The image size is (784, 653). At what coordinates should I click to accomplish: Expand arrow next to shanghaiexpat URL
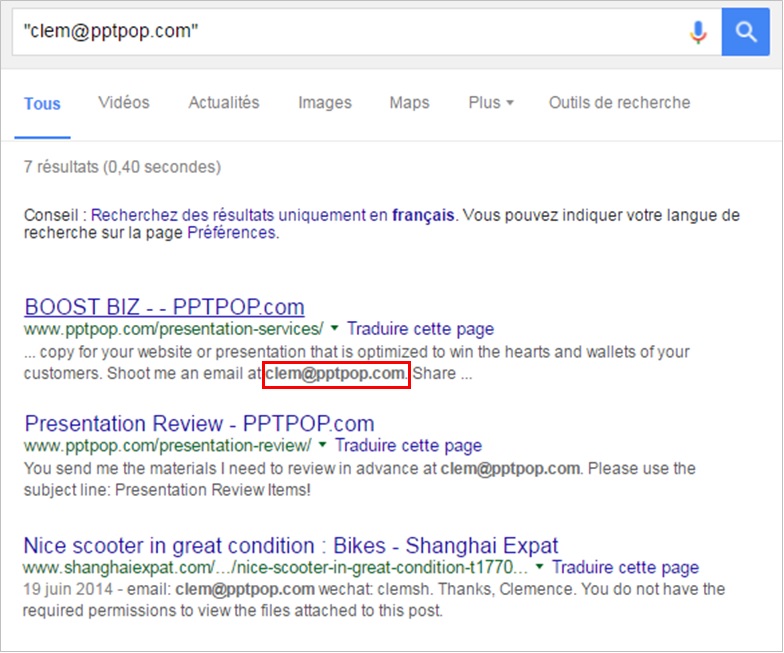click(x=539, y=566)
